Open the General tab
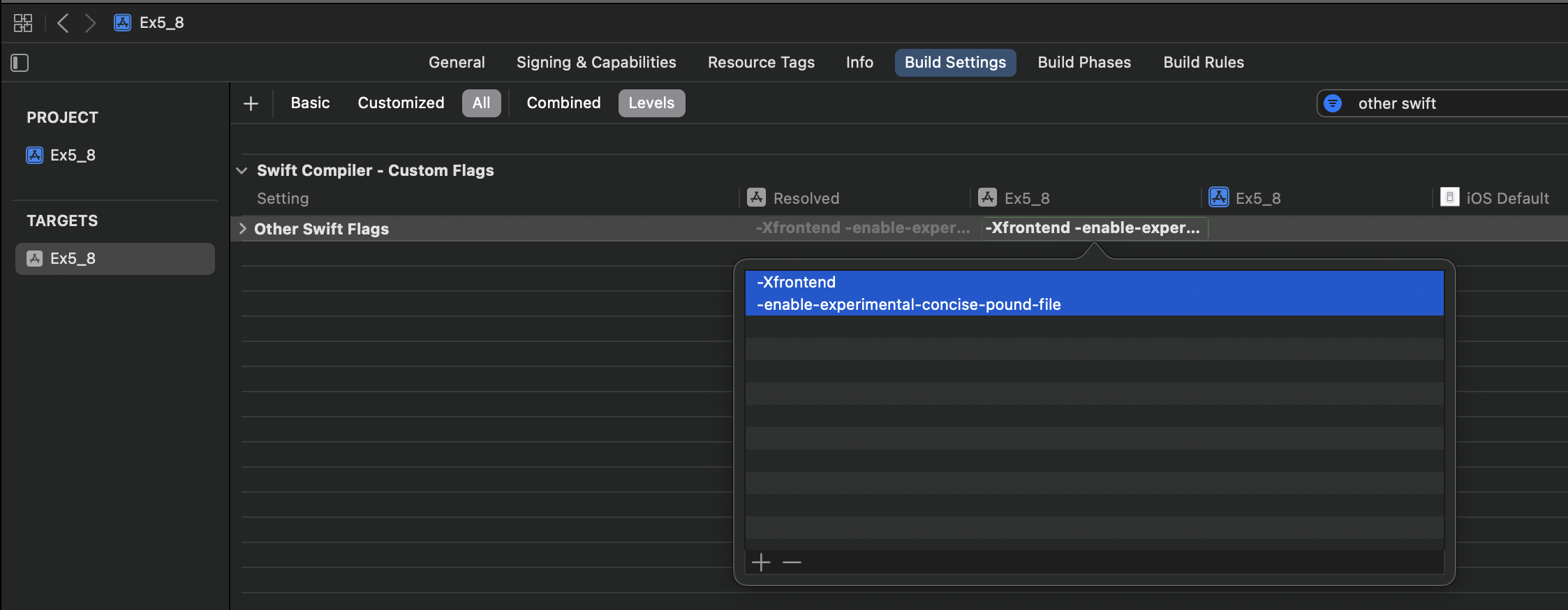The height and width of the screenshot is (610, 1568). coord(457,62)
